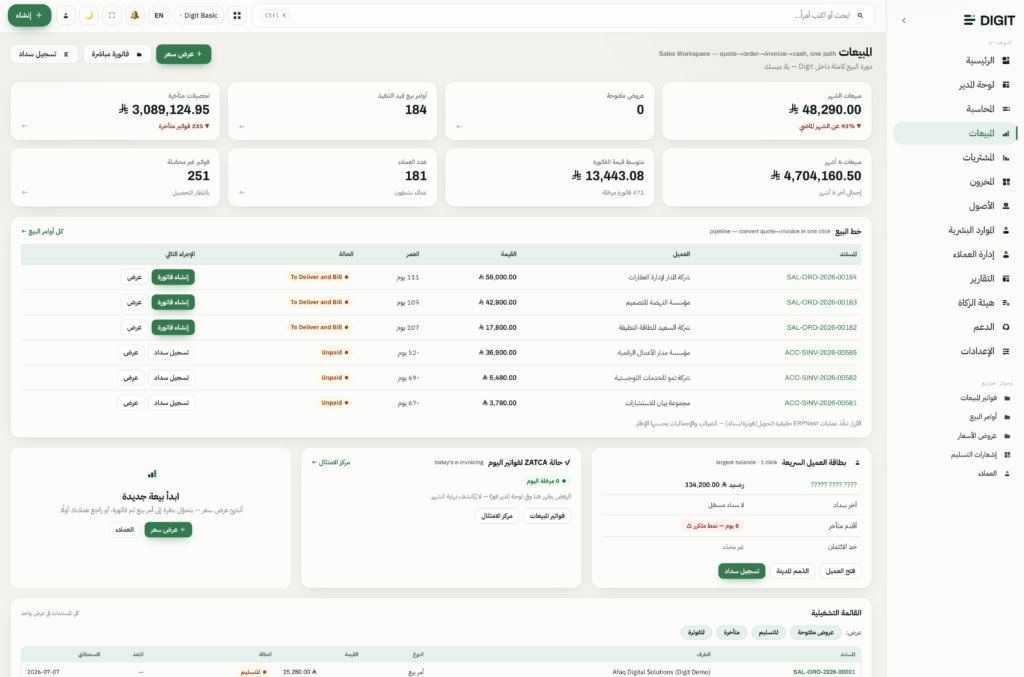Open الأصول assets module
This screenshot has height=677, width=1024.
pyautogui.click(x=955, y=206)
